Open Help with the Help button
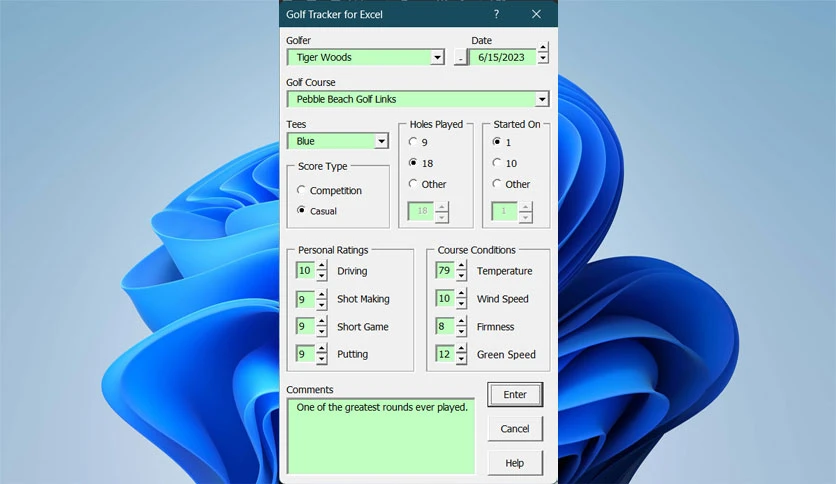The image size is (836, 484). coord(515,463)
